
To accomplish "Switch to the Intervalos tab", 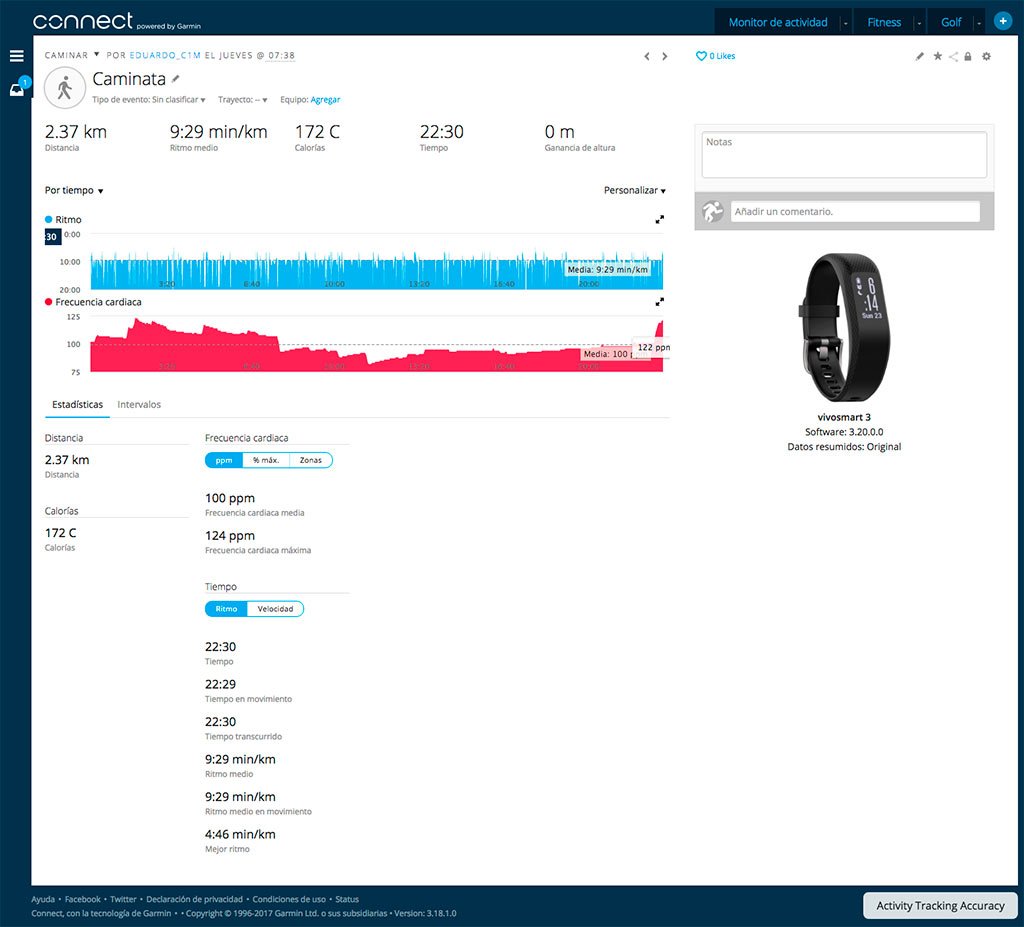I will click(x=139, y=405).
